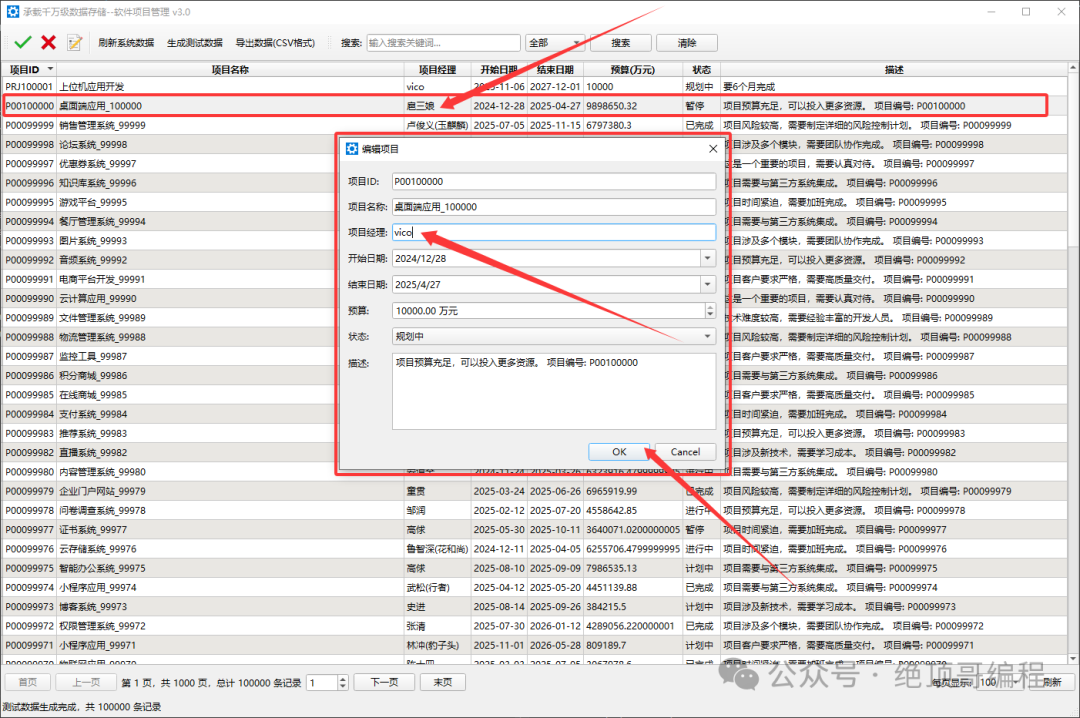Click the 项目名称 field in dialog
The height and width of the screenshot is (718, 1080).
click(x=554, y=207)
